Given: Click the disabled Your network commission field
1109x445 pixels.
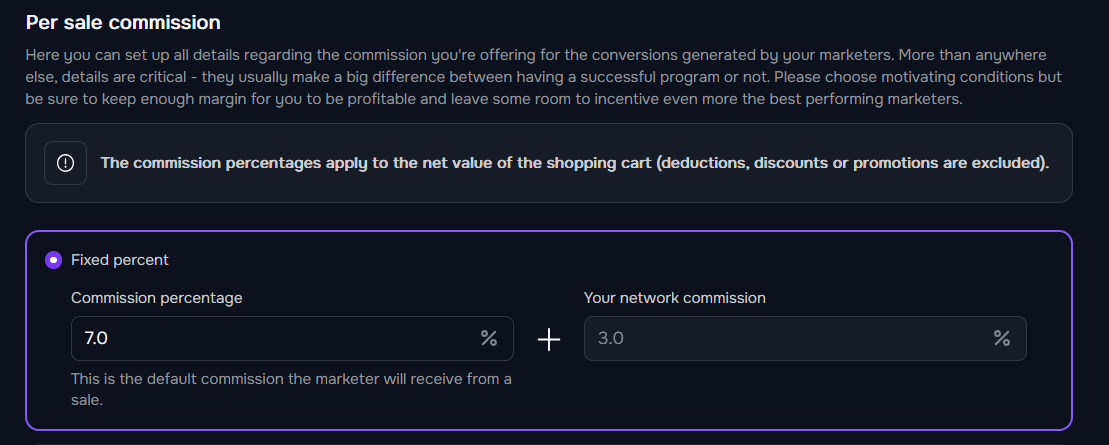Looking at the screenshot, I should tap(805, 338).
